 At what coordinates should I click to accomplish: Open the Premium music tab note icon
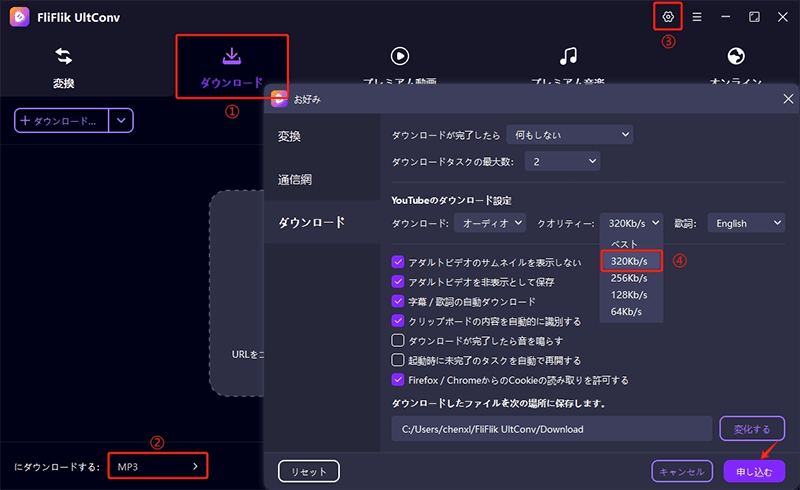(x=568, y=56)
